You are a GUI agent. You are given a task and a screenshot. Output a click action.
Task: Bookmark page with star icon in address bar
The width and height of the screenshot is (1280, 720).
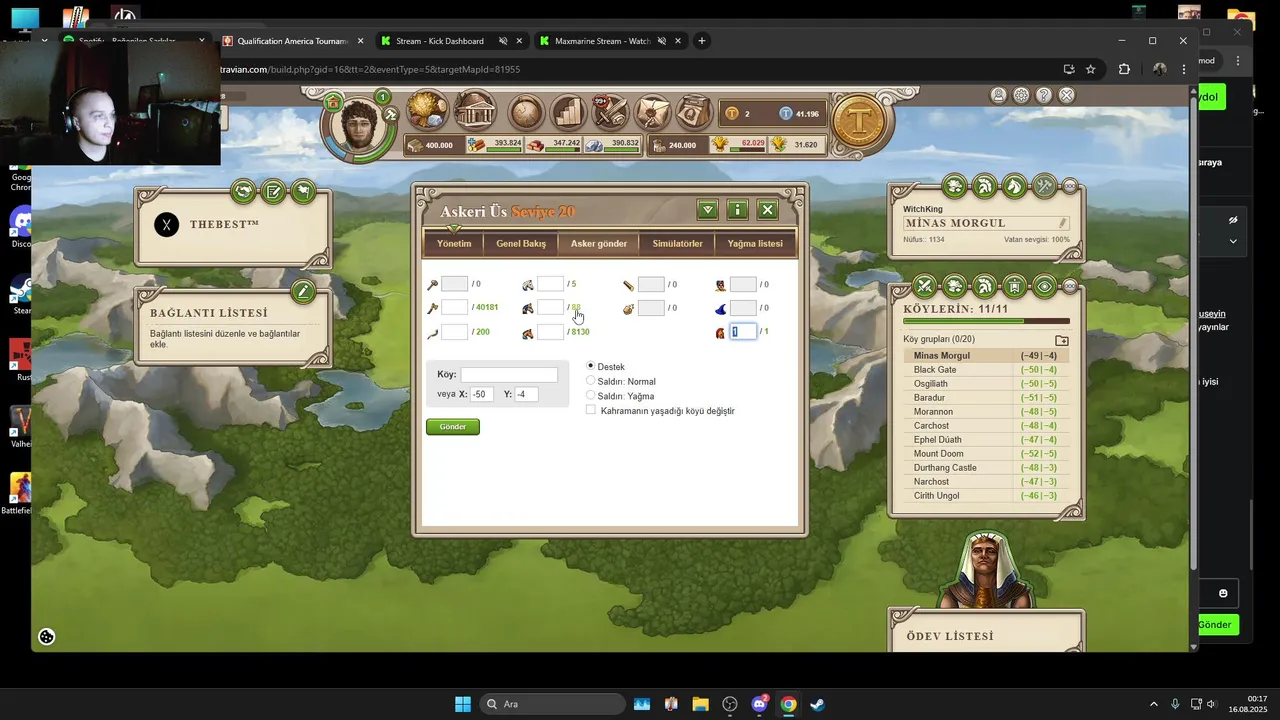(x=1090, y=69)
